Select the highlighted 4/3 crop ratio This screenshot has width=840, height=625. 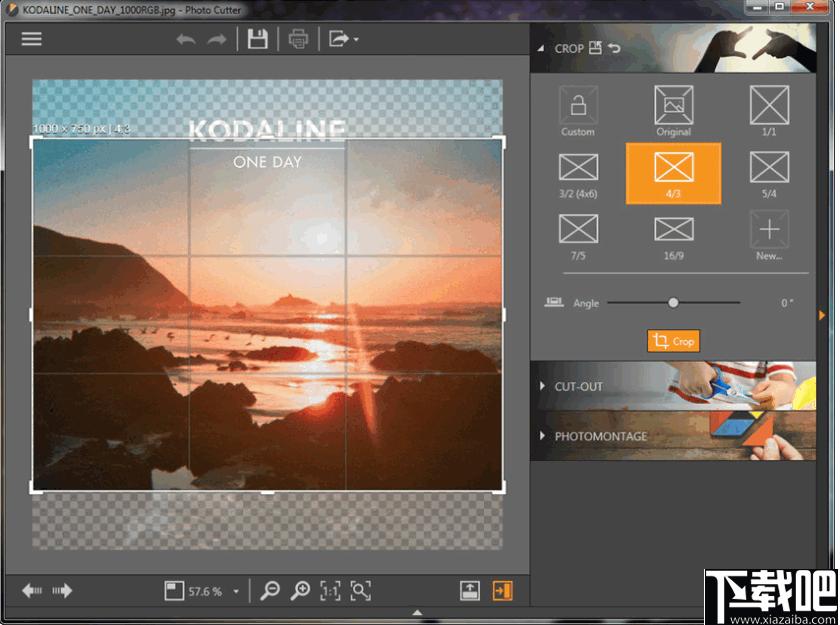pos(673,173)
